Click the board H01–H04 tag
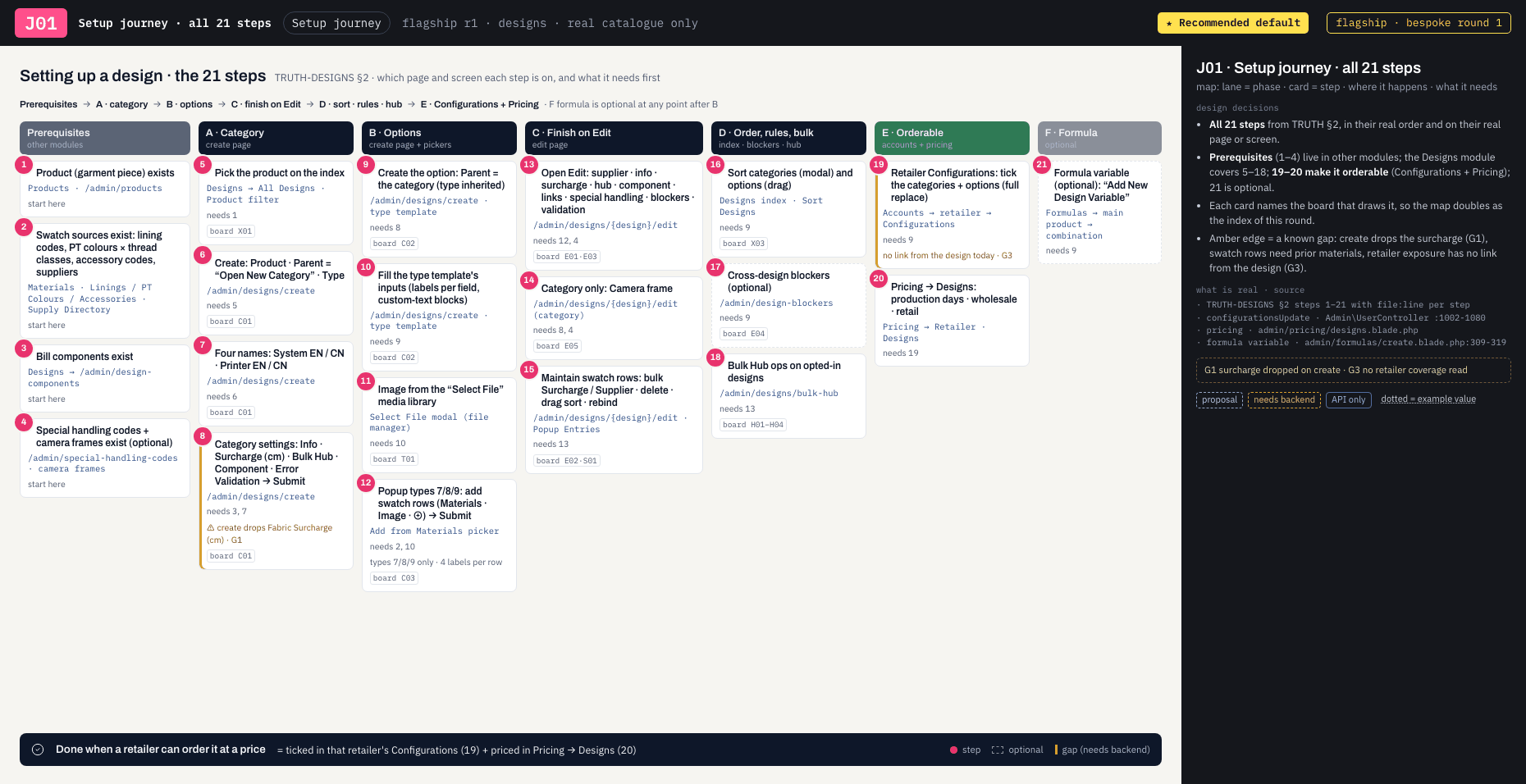This screenshot has width=1526, height=784. click(x=753, y=425)
